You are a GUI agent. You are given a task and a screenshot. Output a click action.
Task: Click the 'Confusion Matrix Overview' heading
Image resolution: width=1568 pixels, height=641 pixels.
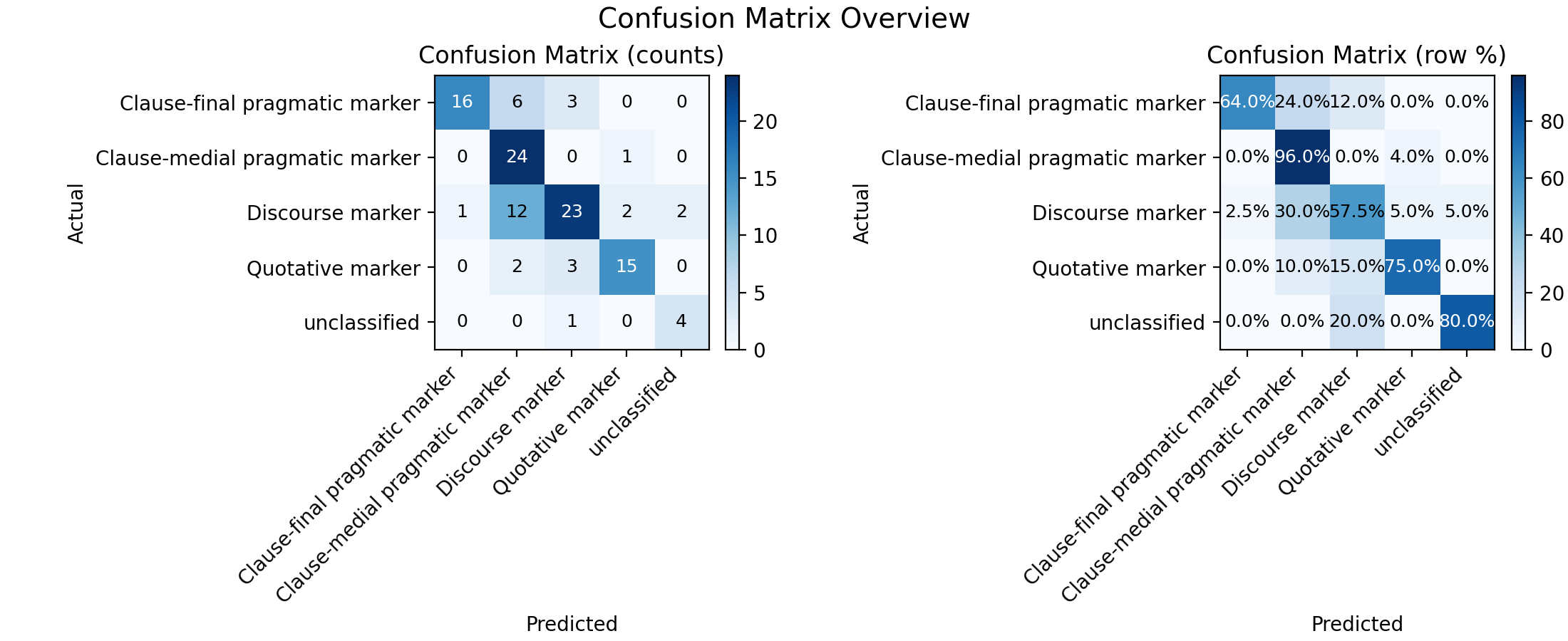[784, 19]
